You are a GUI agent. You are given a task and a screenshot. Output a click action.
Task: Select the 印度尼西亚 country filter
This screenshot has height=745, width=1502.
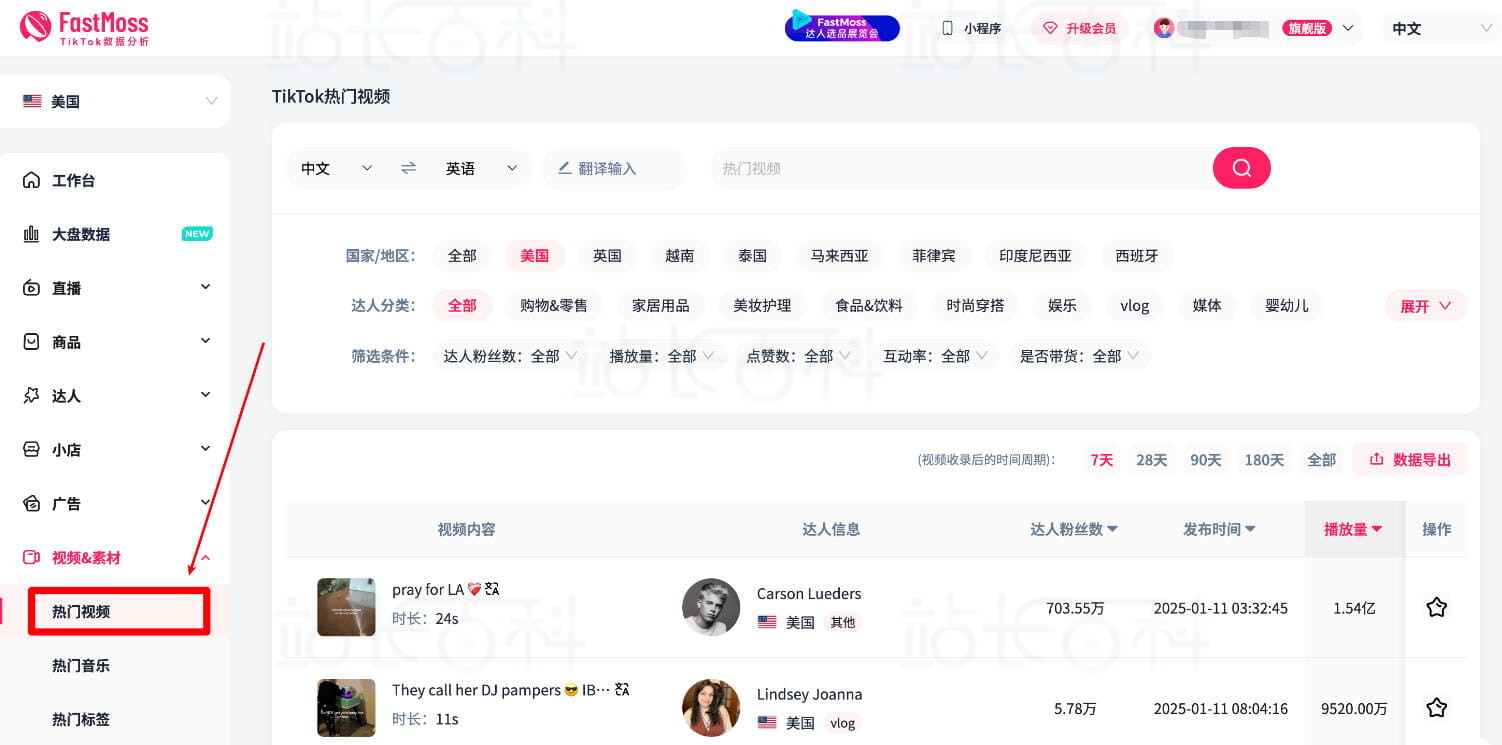pos(1035,256)
